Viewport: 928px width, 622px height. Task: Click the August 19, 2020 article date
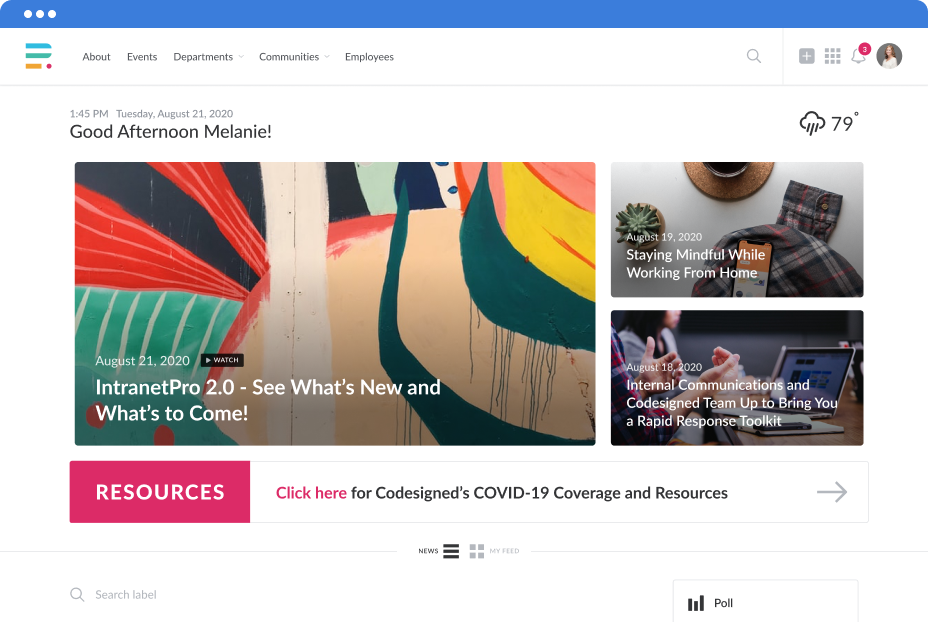point(664,237)
